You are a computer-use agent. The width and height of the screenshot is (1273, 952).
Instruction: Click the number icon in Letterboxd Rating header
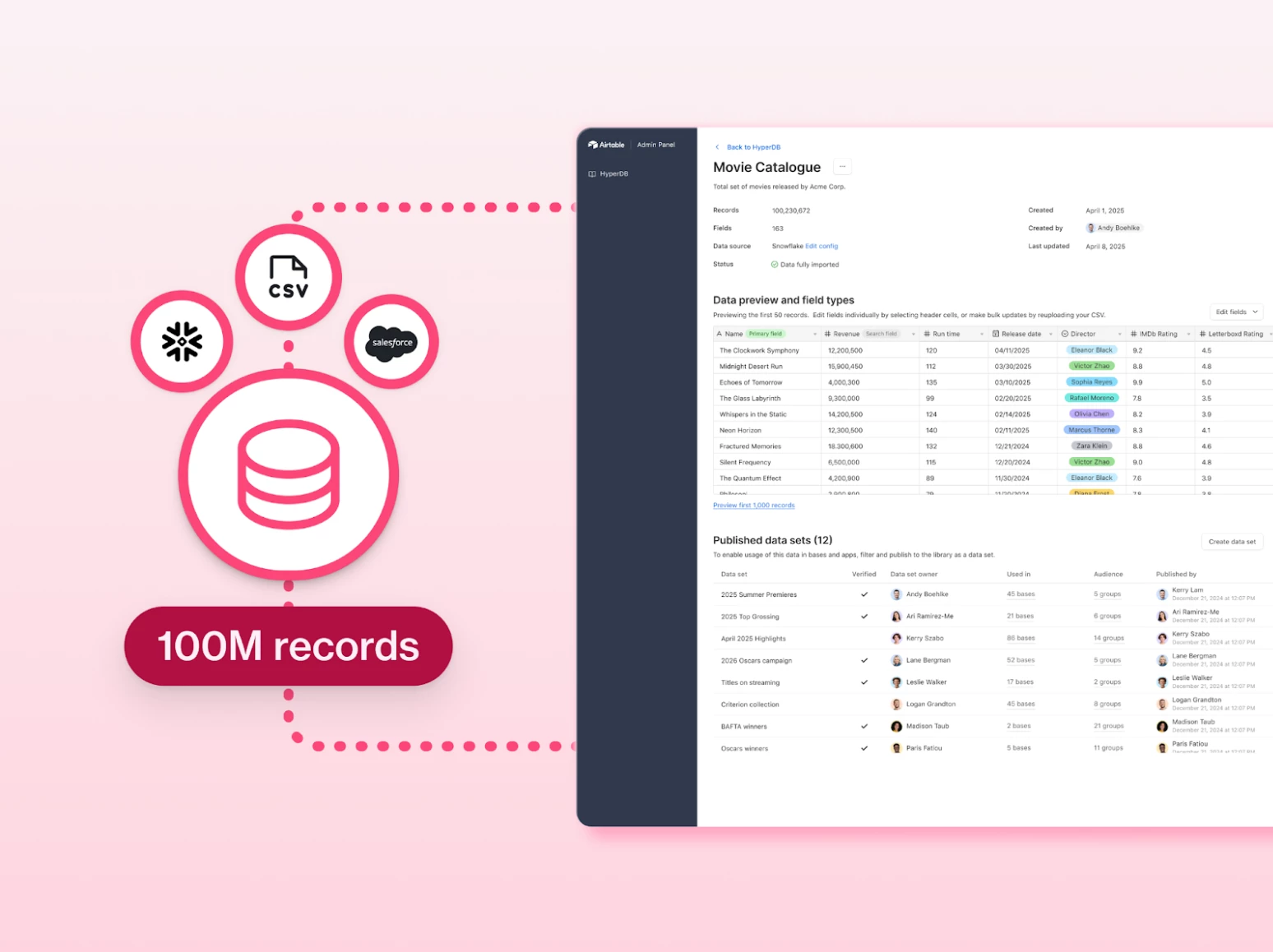(1203, 334)
